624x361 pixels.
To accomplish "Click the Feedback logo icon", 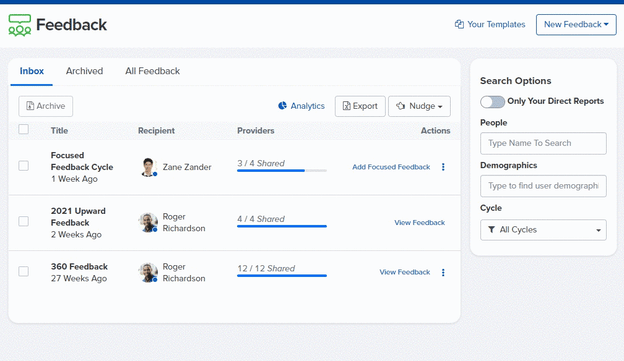I will (x=20, y=25).
